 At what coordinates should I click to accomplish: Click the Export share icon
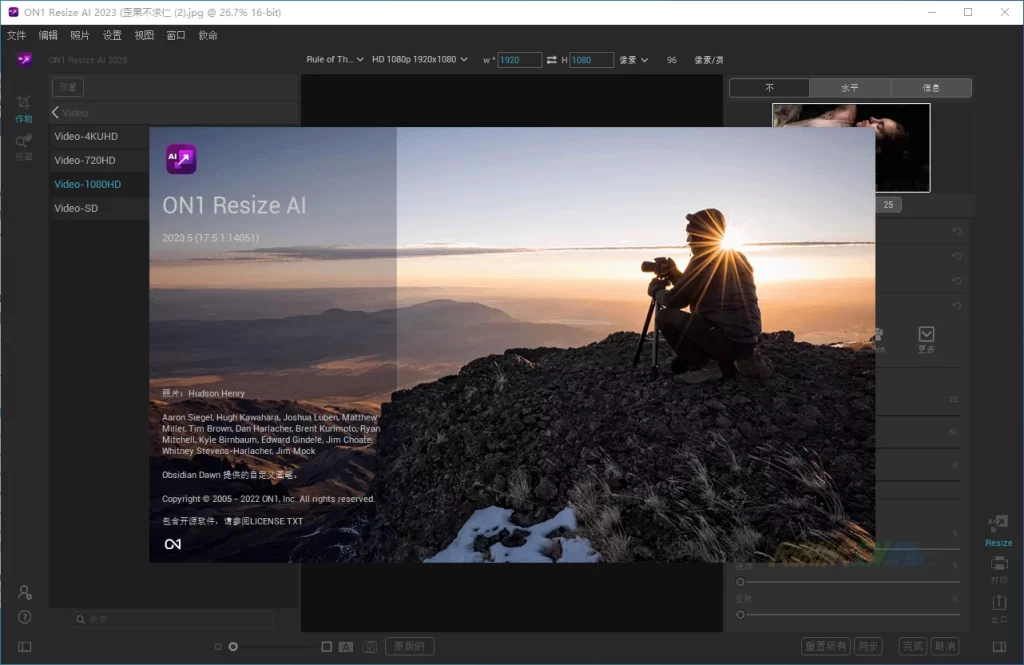click(x=998, y=603)
